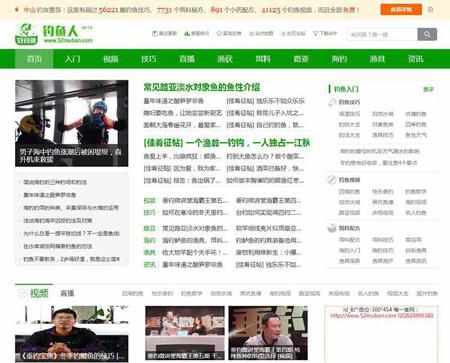Click the red www.52muban.com ad link
450x363 pixels.
pos(382,315)
